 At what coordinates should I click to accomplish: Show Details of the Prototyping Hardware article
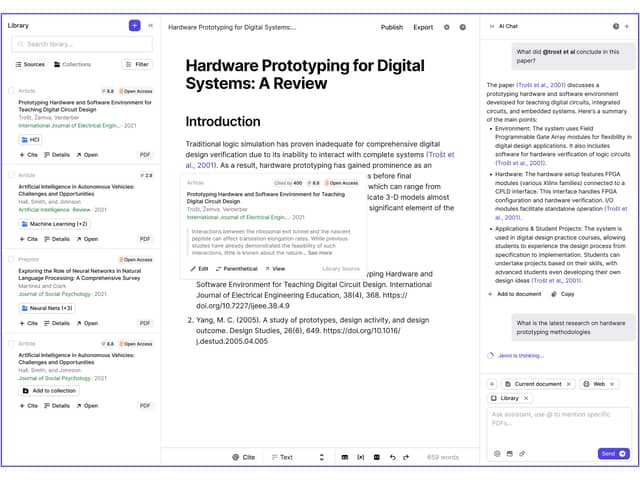point(57,155)
